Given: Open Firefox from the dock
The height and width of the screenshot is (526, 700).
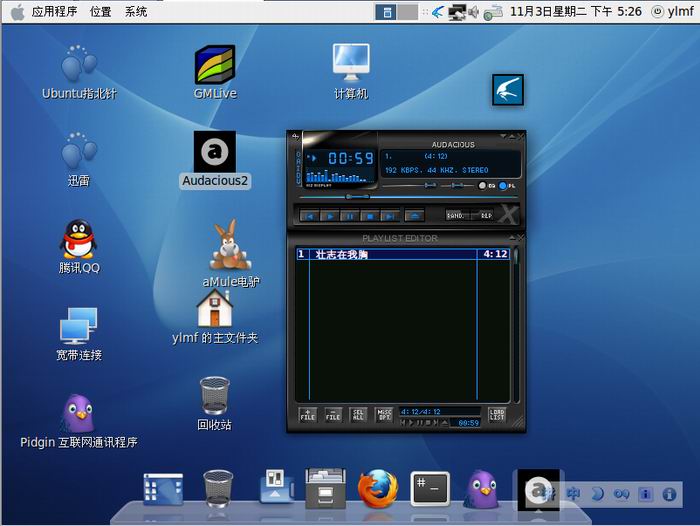Looking at the screenshot, I should [378, 488].
